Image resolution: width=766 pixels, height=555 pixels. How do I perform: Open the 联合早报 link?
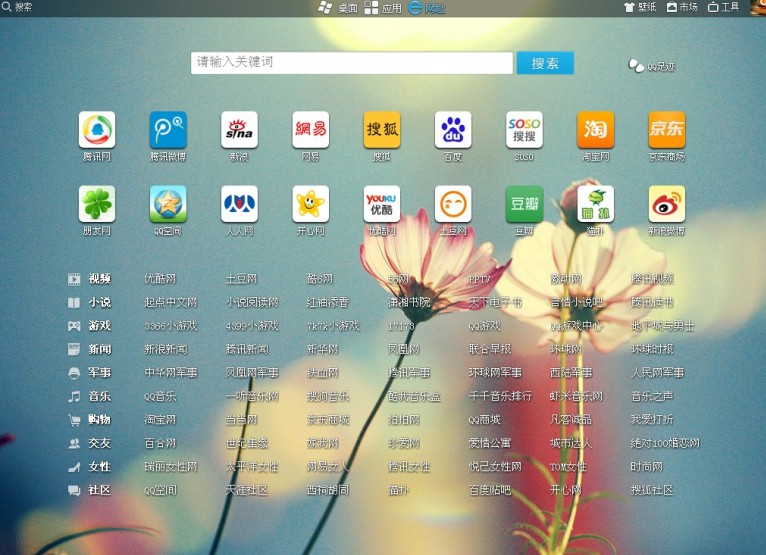[x=490, y=349]
